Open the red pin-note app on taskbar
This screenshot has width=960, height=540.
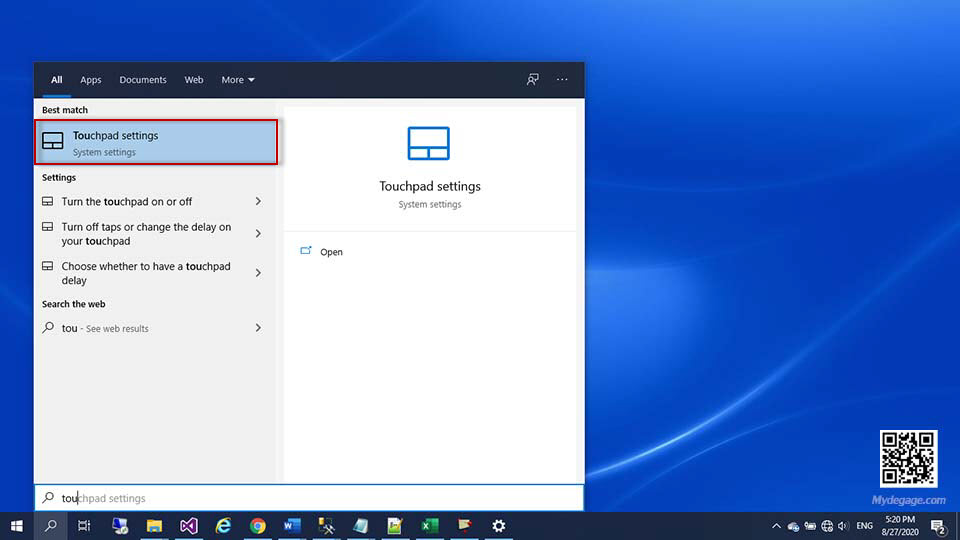465,526
